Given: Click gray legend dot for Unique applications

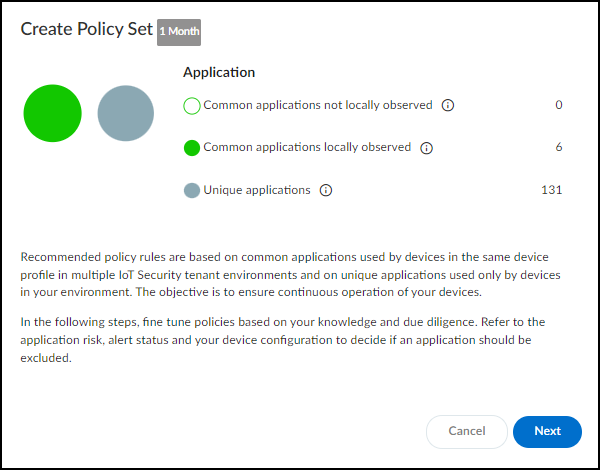Looking at the screenshot, I should click(192, 190).
